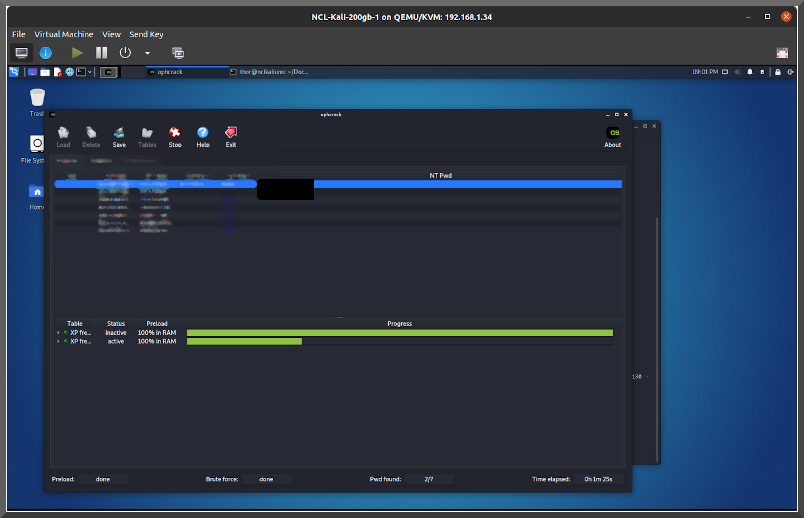The height and width of the screenshot is (518, 804).
Task: Pause the virtual machine
Action: [x=102, y=52]
